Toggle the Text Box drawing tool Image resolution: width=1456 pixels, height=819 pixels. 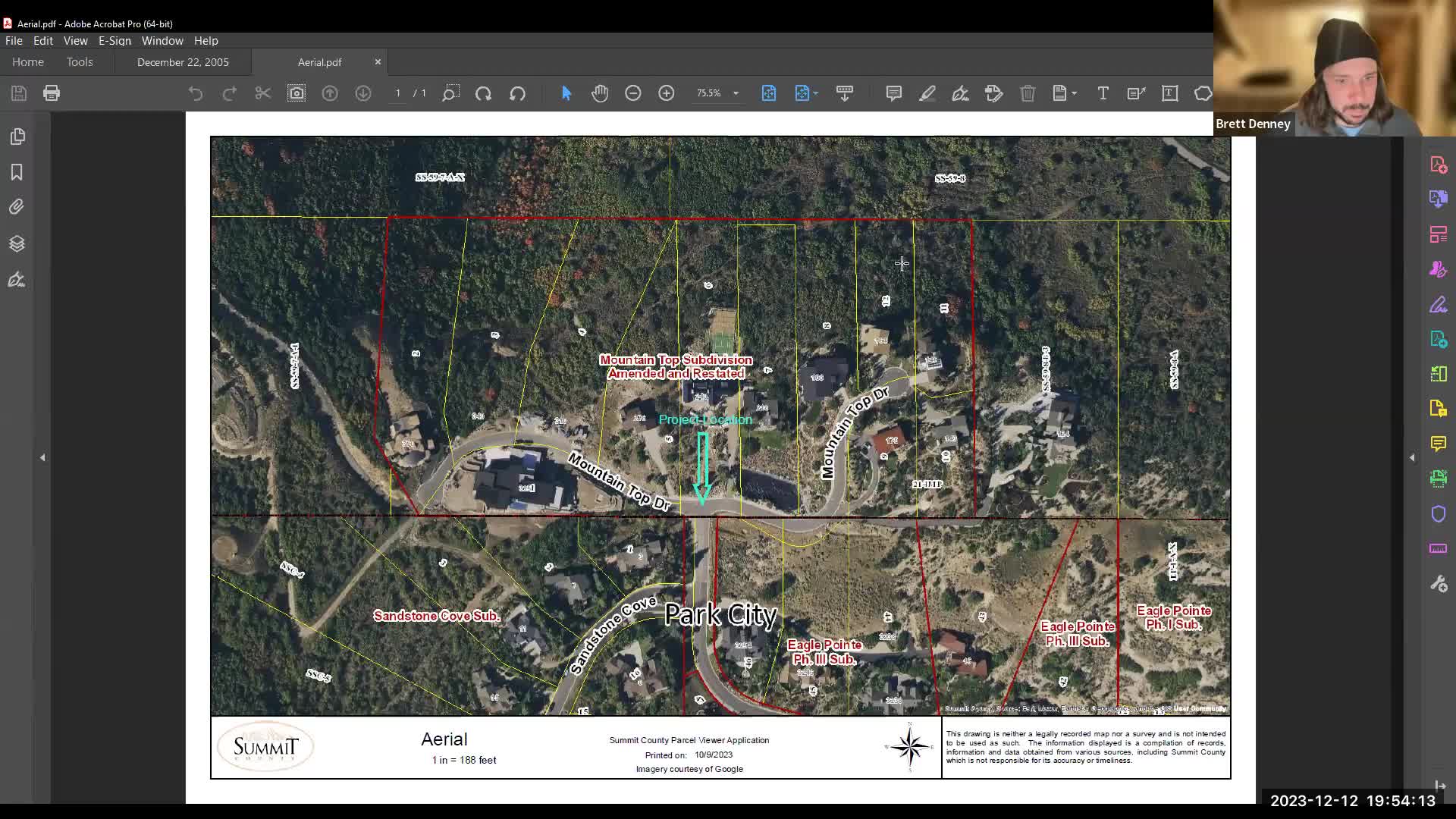pos(1171,93)
